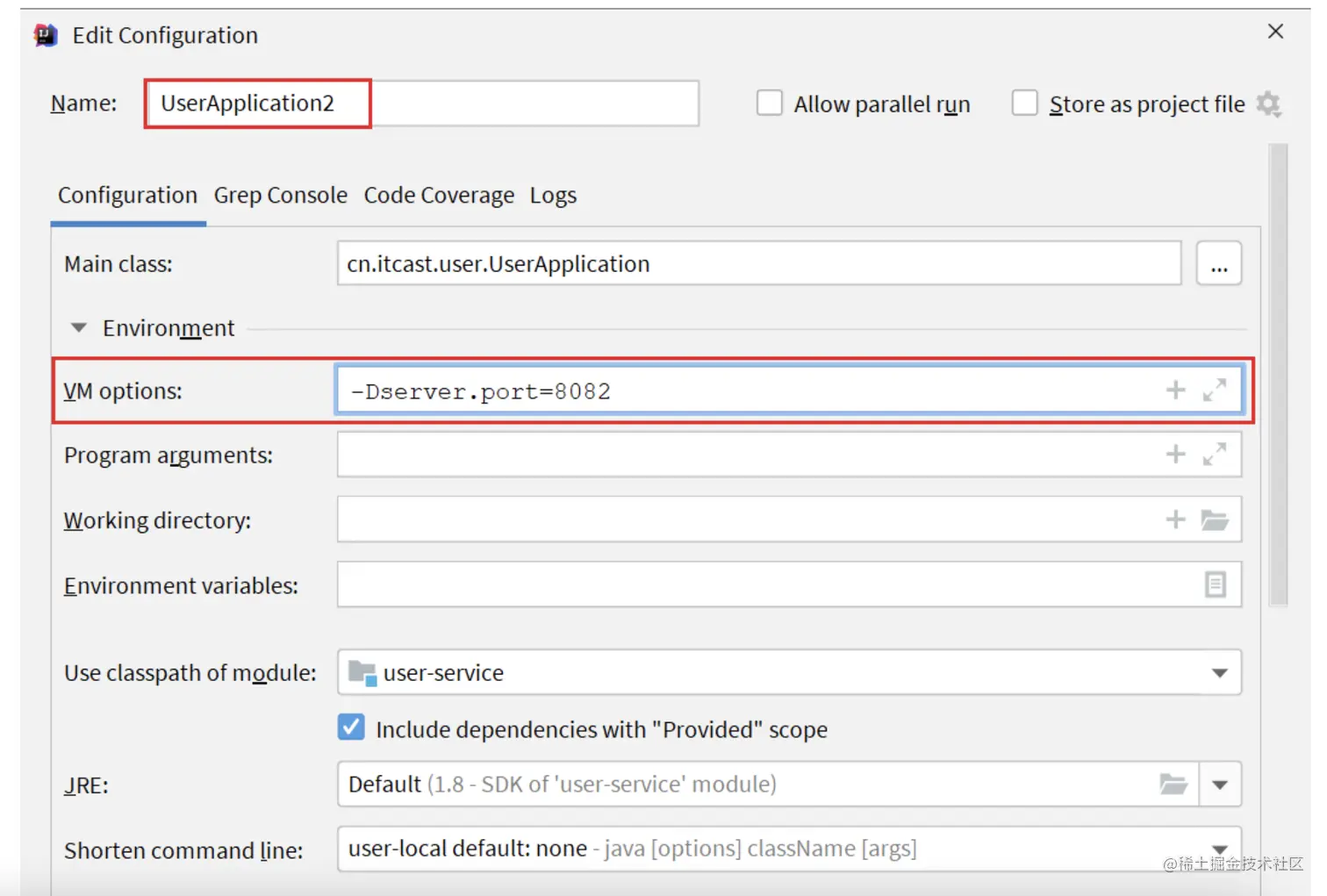Browse for Main class with the ellipsis button
Viewport: 1327px width, 896px height.
tap(1219, 263)
